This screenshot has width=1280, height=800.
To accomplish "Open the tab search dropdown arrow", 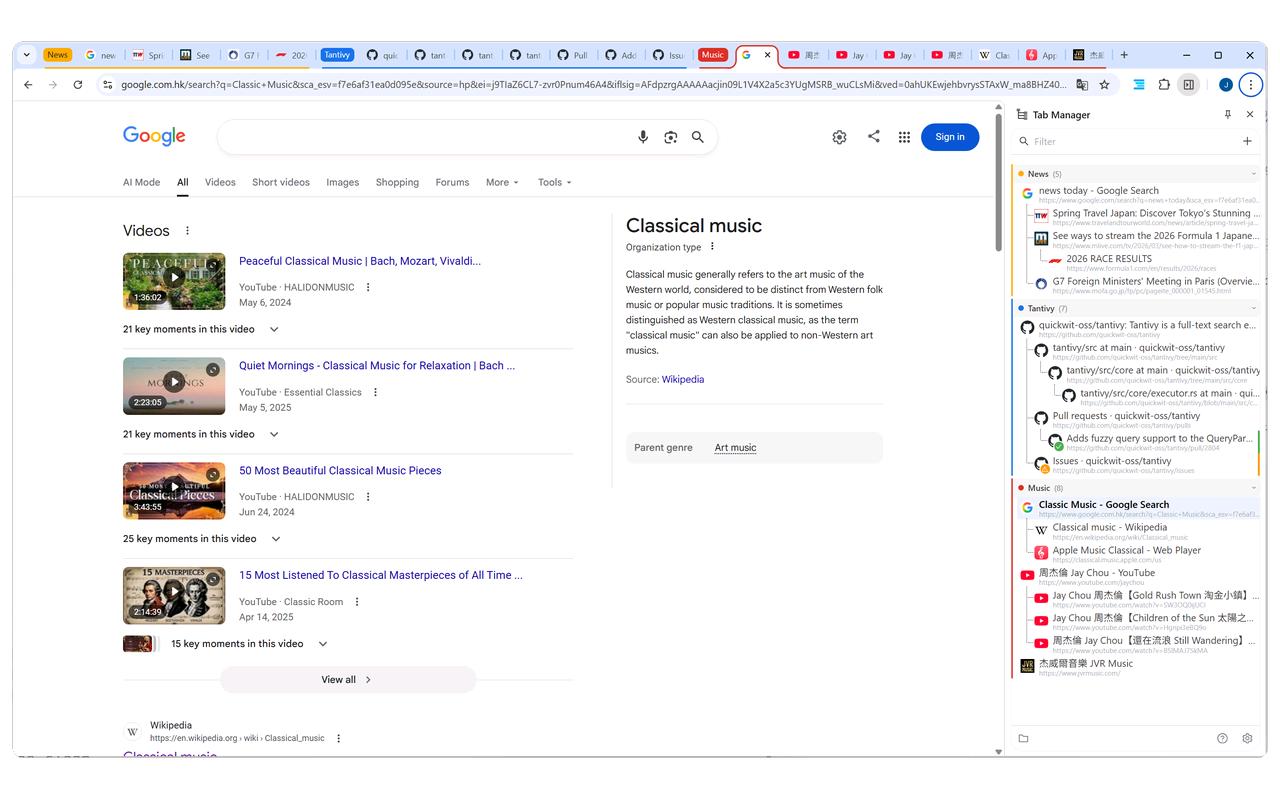I will pyautogui.click(x=27, y=55).
